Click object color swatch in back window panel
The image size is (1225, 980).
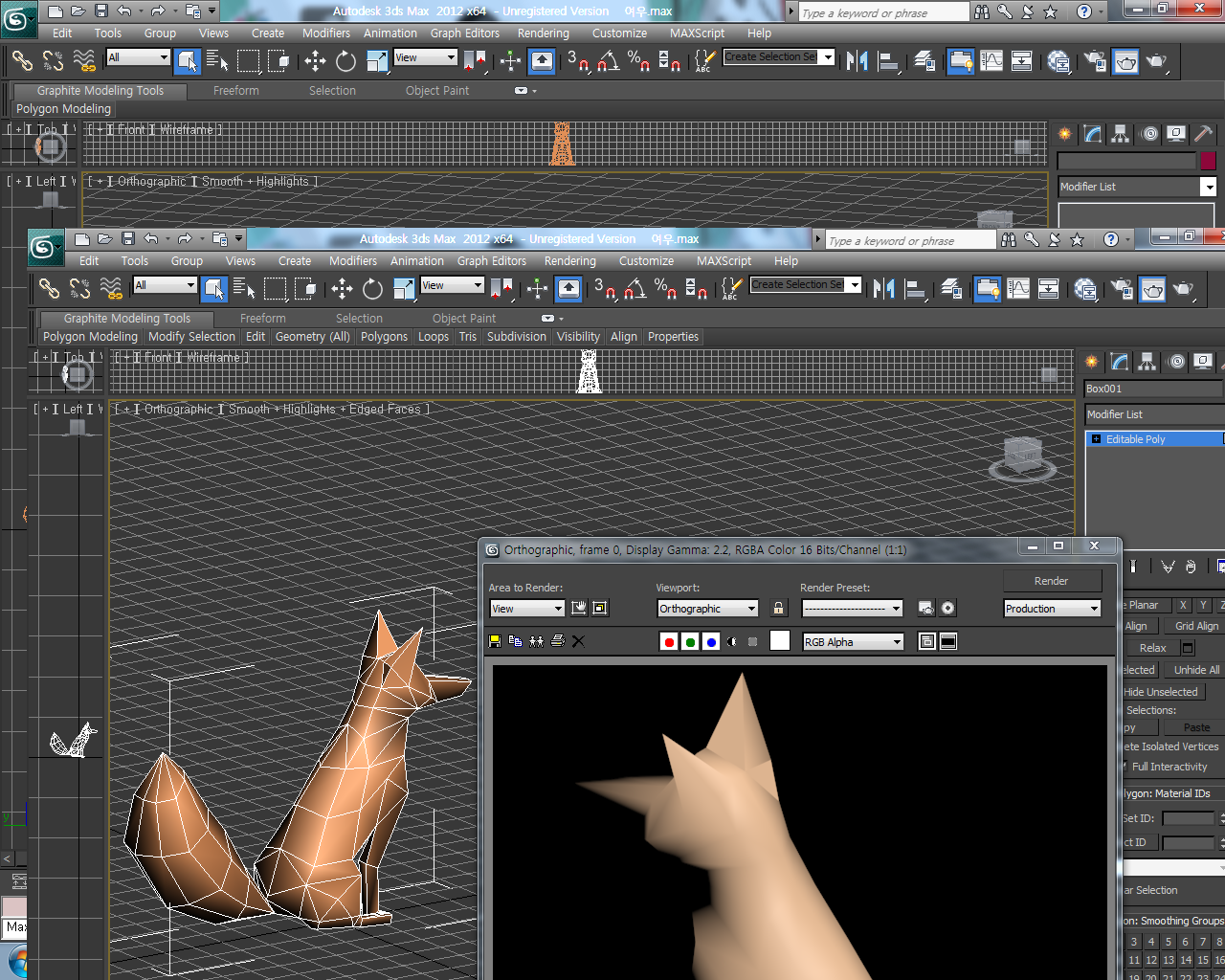[x=1208, y=161]
